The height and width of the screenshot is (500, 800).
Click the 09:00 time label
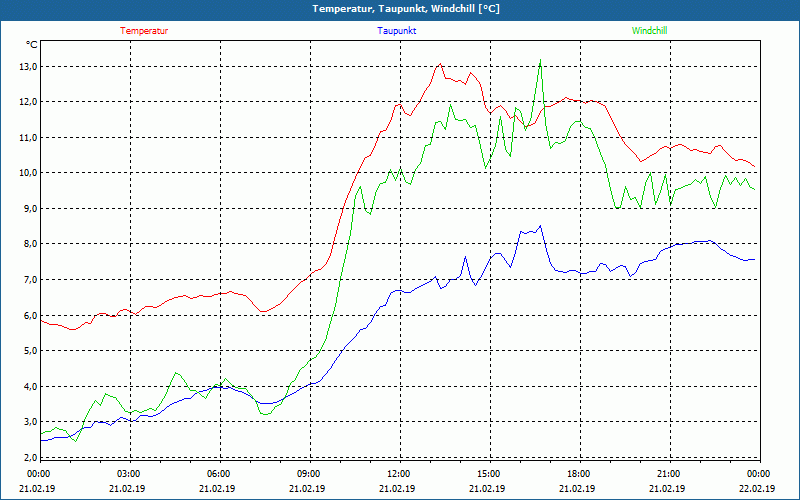coord(309,474)
